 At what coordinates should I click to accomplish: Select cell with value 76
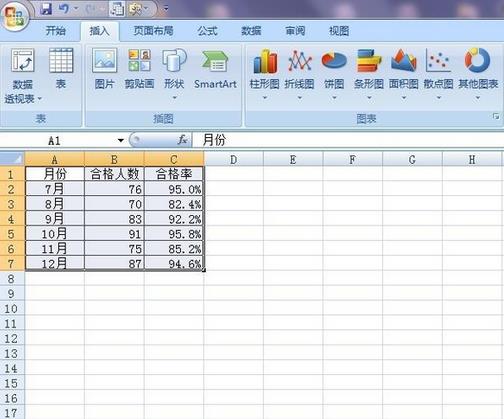[114, 189]
